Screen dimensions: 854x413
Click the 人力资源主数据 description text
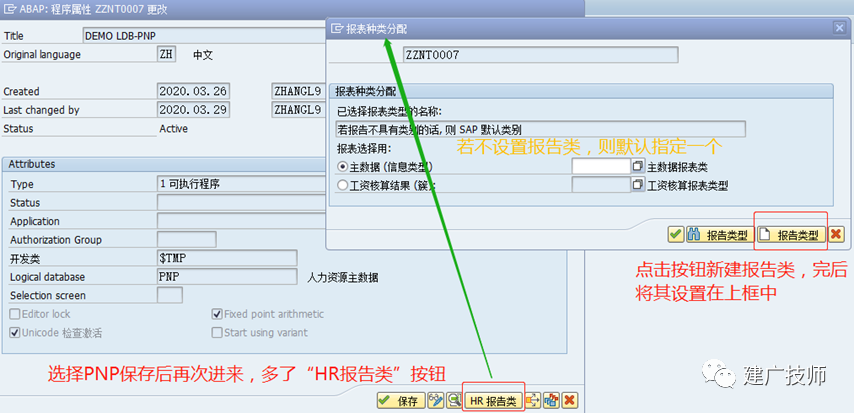click(x=343, y=278)
